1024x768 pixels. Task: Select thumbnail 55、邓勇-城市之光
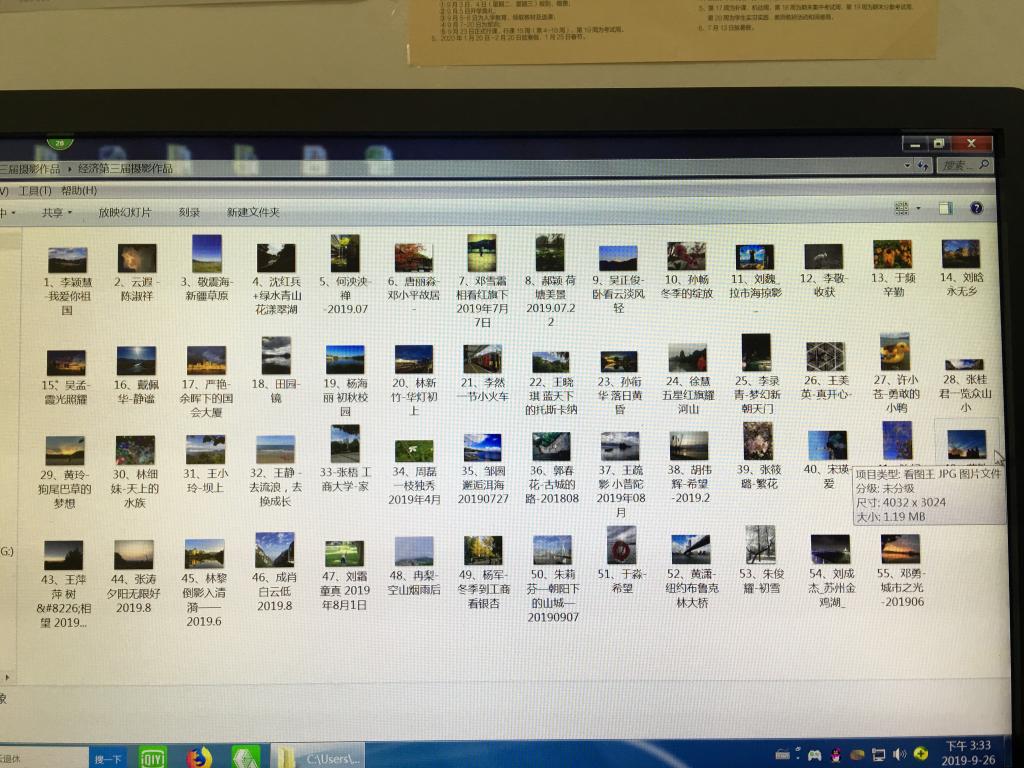[x=900, y=548]
